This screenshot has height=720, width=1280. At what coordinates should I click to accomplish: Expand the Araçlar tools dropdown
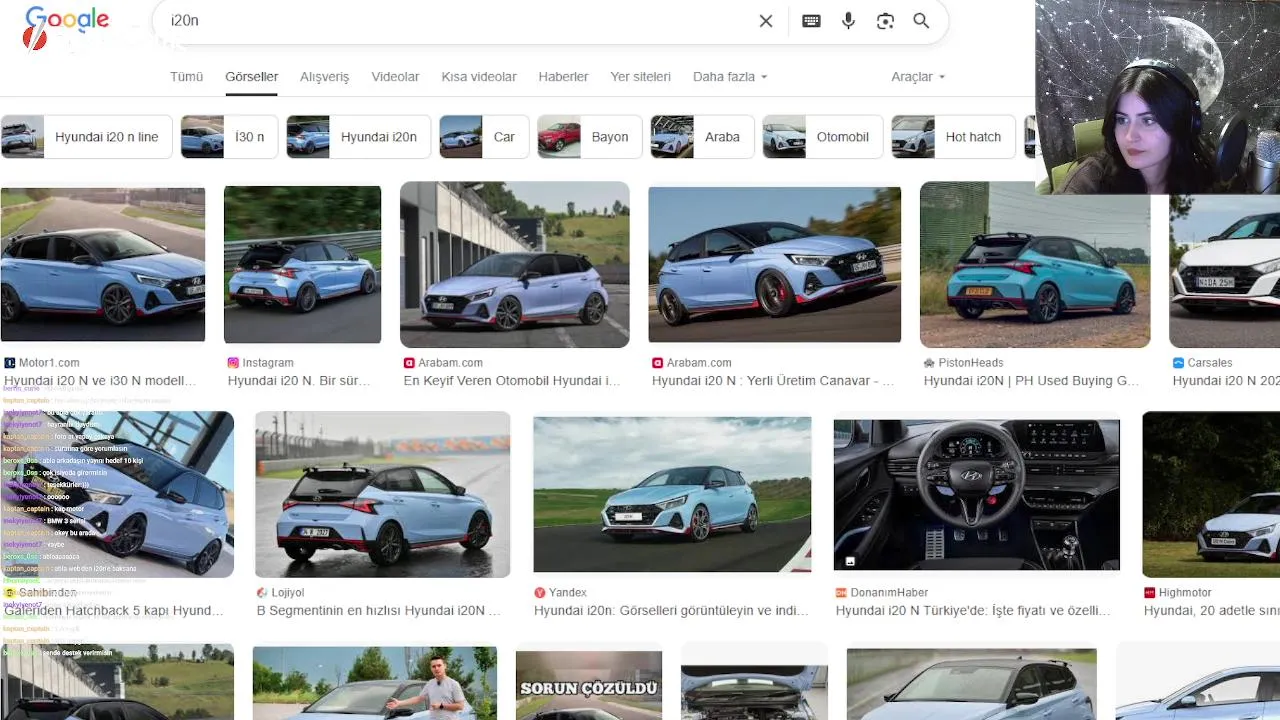918,77
